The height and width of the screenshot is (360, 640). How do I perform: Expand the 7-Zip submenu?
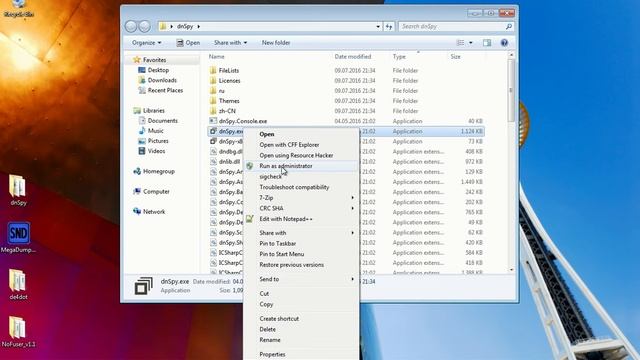pos(301,198)
